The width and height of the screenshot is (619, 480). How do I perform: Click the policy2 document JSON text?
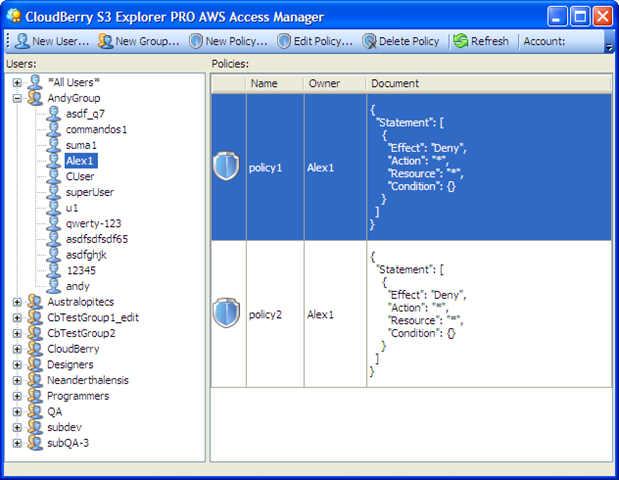(x=418, y=313)
